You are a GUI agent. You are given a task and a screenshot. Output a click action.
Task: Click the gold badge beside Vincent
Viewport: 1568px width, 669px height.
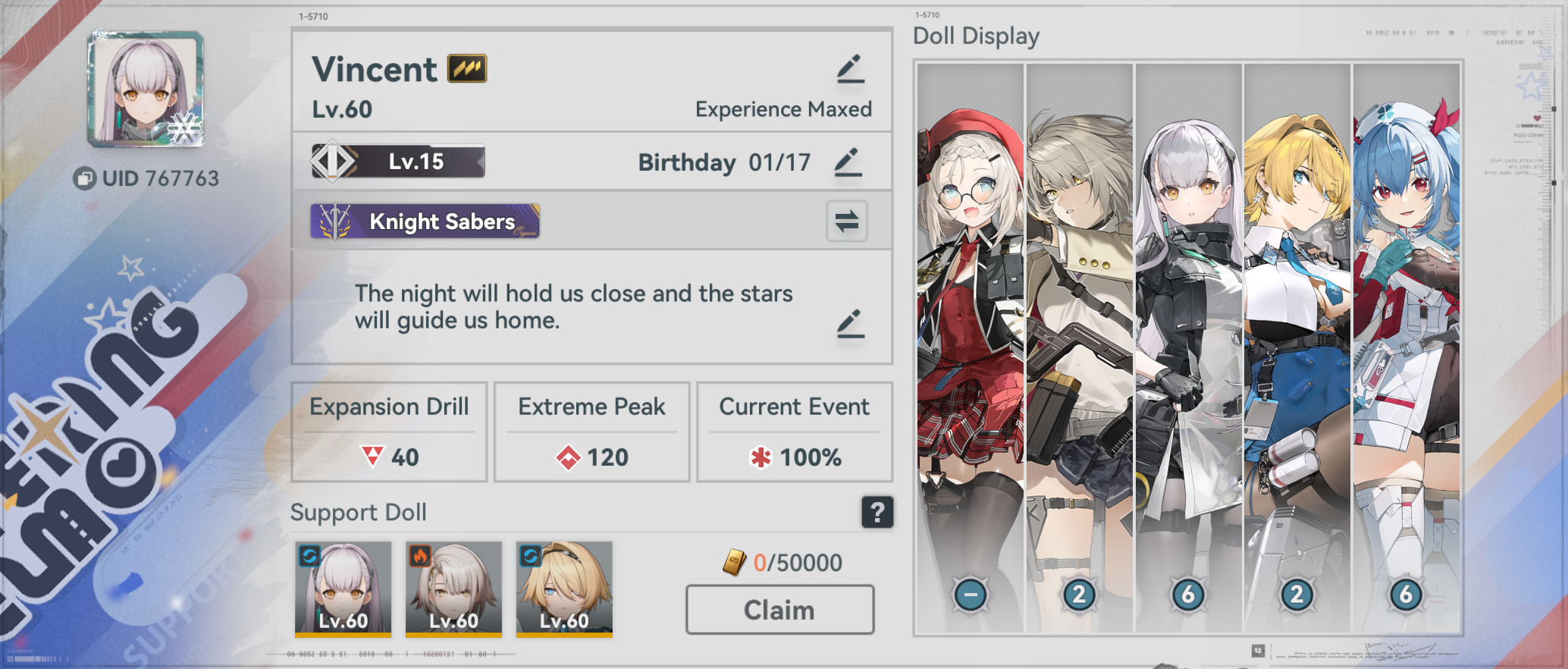pos(467,69)
